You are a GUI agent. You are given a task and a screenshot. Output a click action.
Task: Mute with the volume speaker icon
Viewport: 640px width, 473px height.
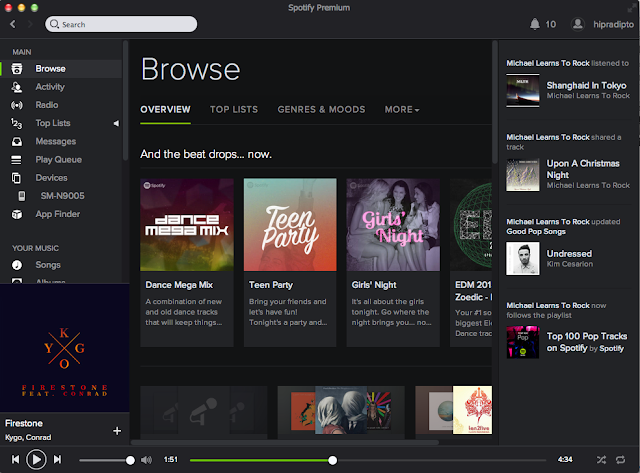tap(146, 460)
